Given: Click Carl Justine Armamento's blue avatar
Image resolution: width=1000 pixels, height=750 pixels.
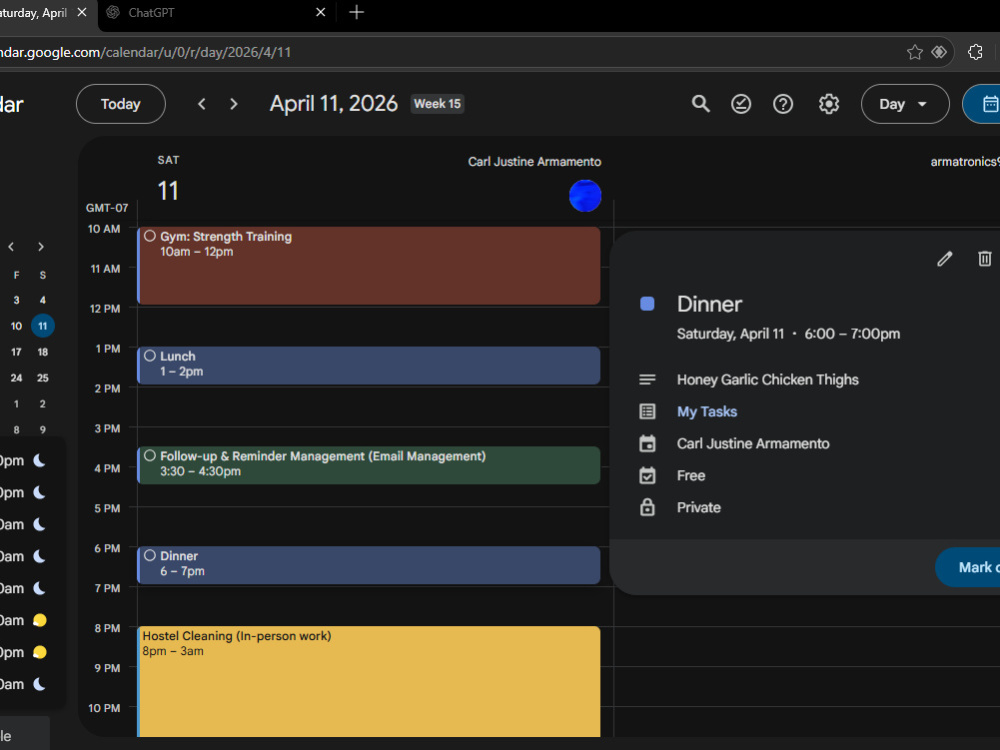Looking at the screenshot, I should [585, 196].
